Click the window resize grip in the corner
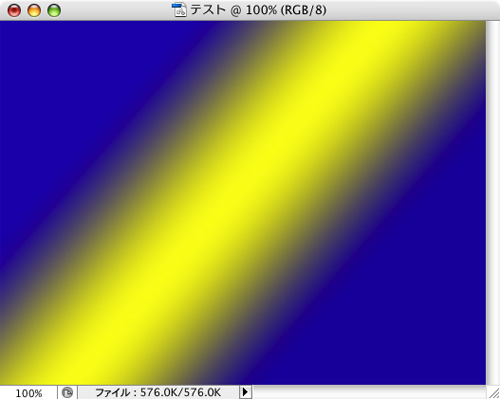Screen dimensions: 500x399 493,392
